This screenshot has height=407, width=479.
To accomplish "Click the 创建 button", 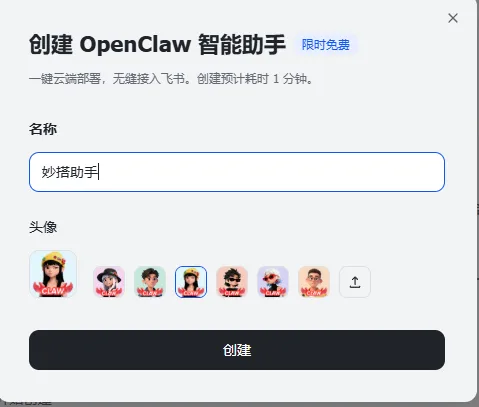I will [237, 350].
